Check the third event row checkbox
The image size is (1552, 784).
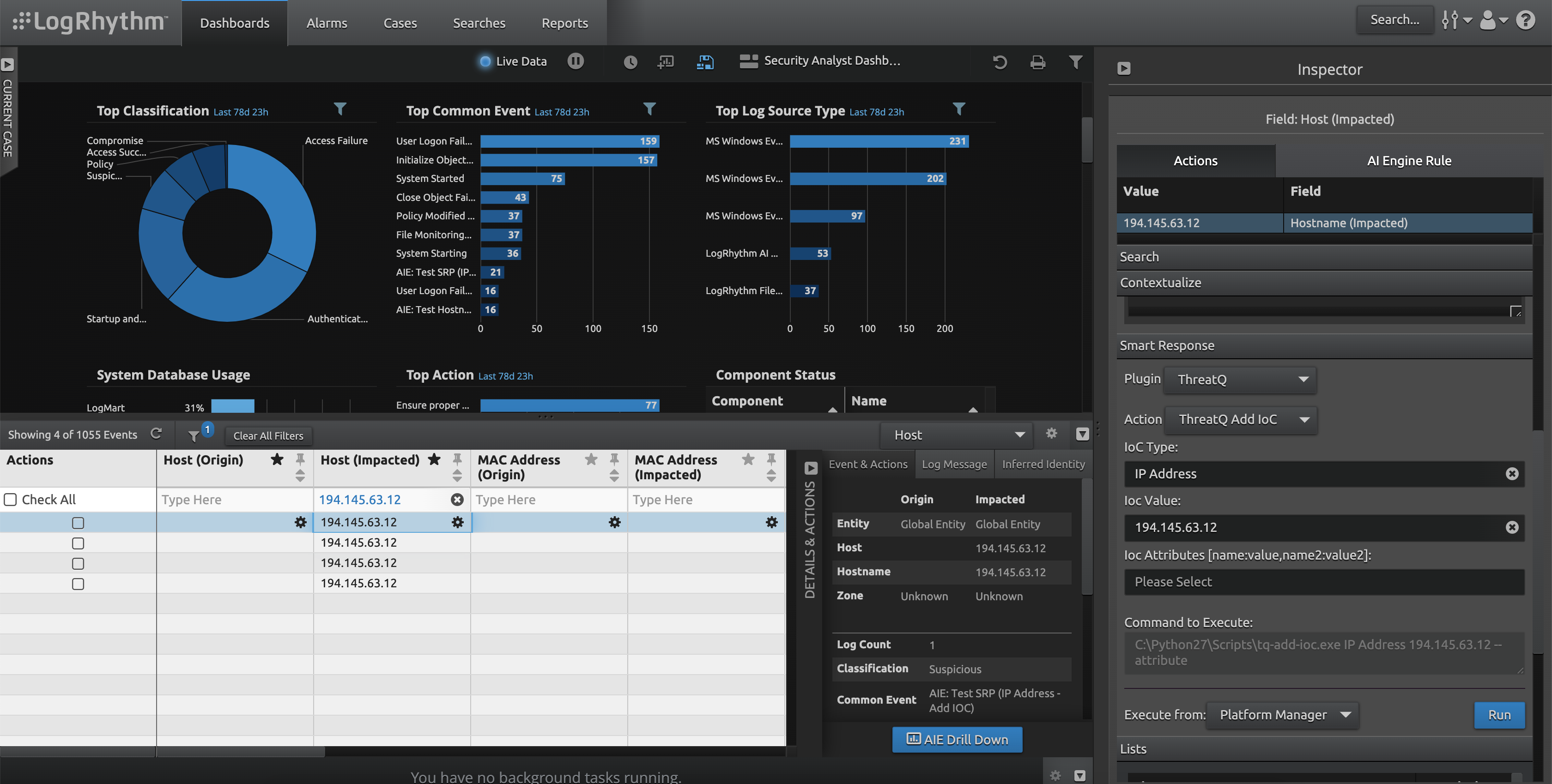pos(78,564)
